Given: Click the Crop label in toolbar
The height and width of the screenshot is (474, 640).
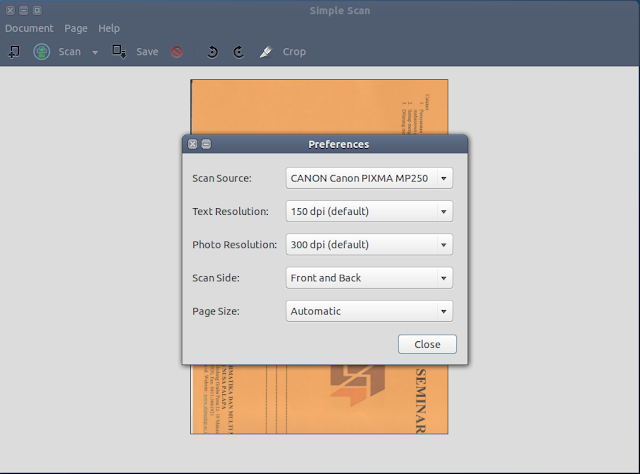Looking at the screenshot, I should 294,52.
